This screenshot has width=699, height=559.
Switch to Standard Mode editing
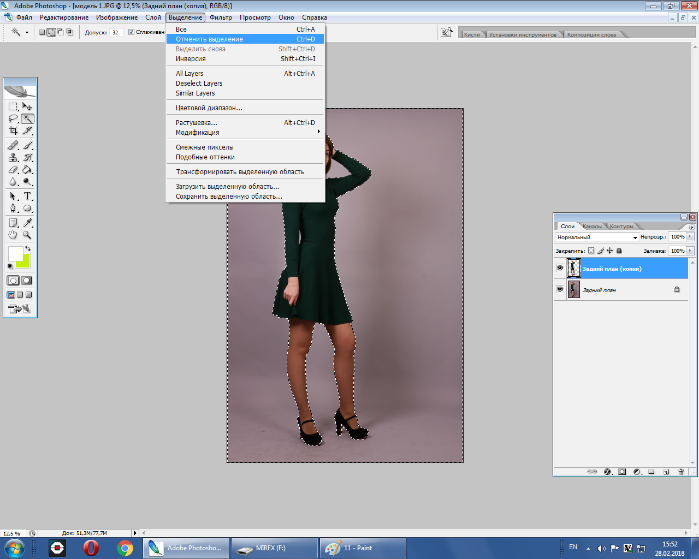coord(13,280)
